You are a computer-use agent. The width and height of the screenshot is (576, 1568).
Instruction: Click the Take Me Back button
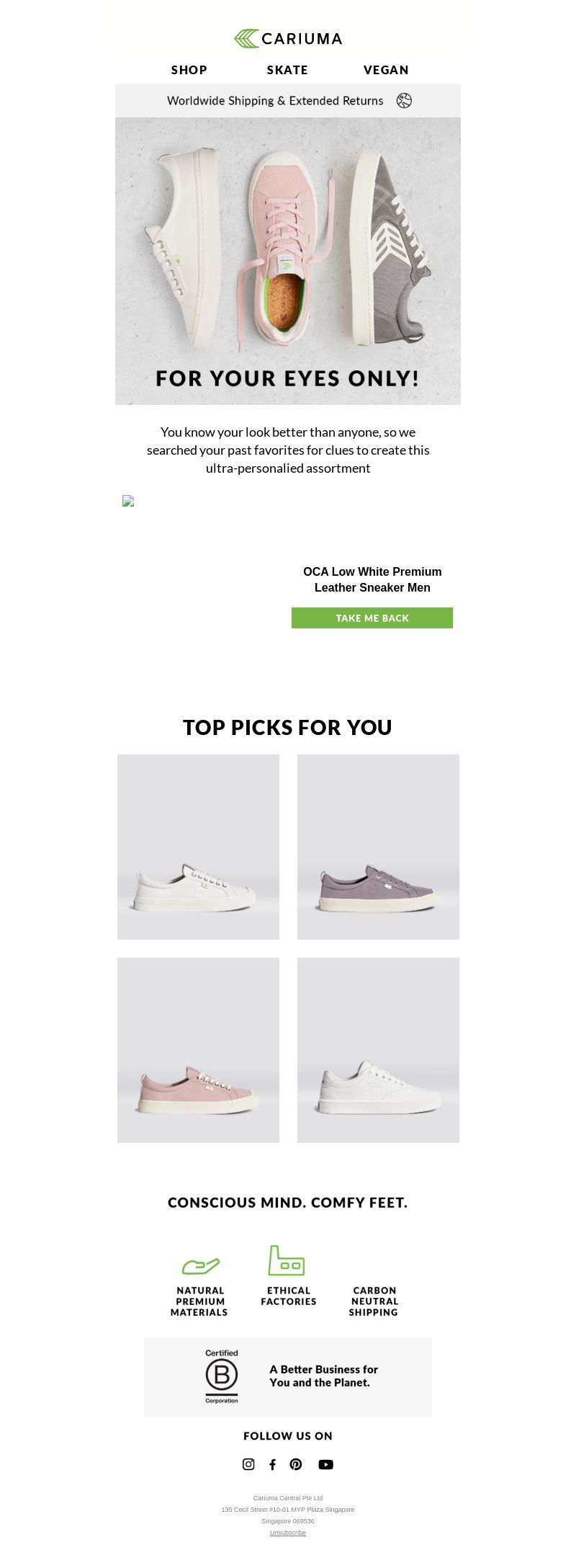[x=372, y=618]
